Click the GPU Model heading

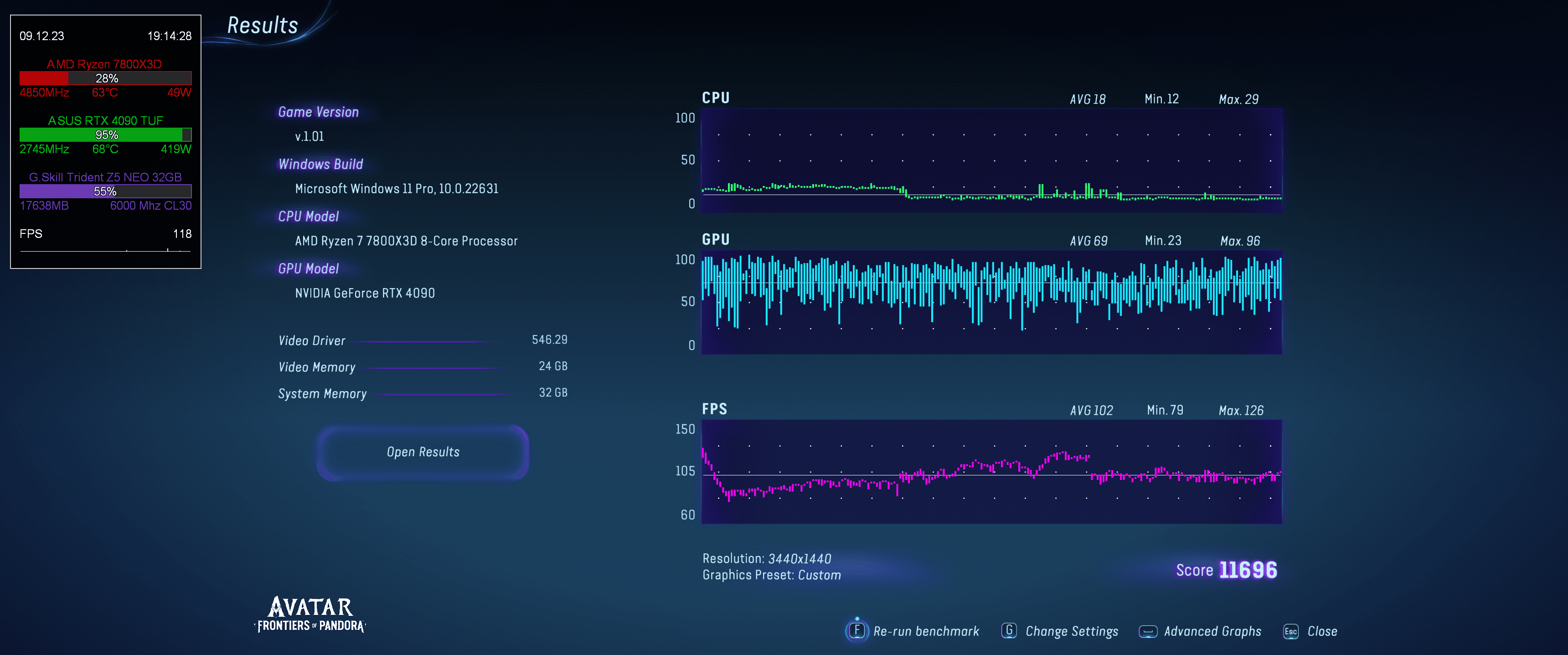308,269
